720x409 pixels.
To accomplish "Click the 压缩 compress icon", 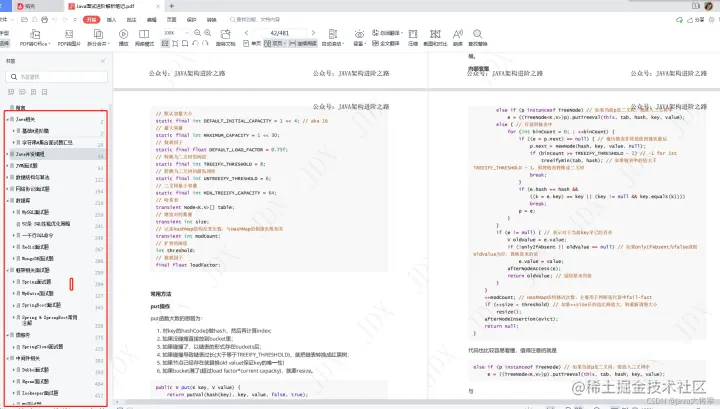I will tap(413, 34).
